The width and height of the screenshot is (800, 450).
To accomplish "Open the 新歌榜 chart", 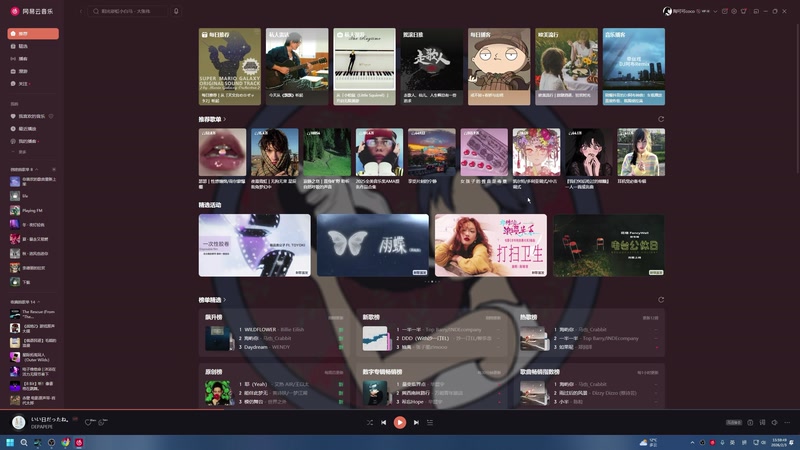I will click(x=371, y=317).
